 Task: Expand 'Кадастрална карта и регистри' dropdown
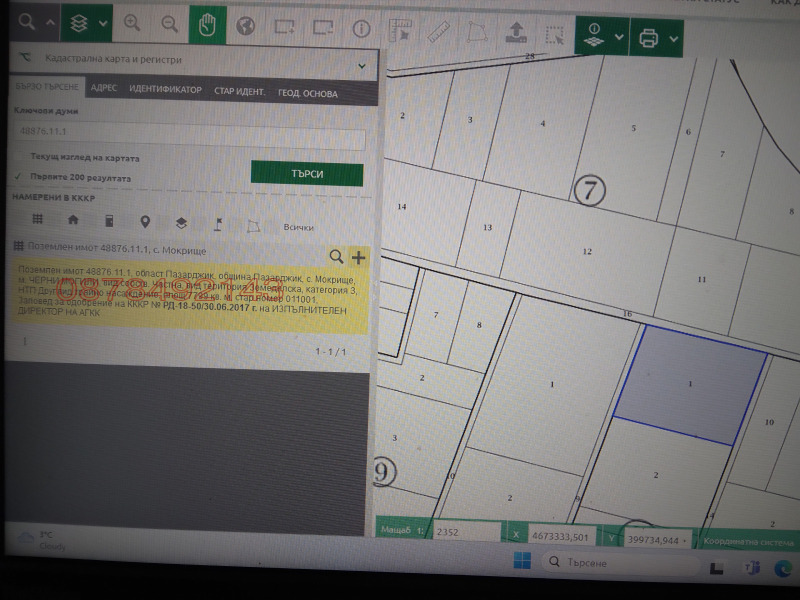coord(361,66)
